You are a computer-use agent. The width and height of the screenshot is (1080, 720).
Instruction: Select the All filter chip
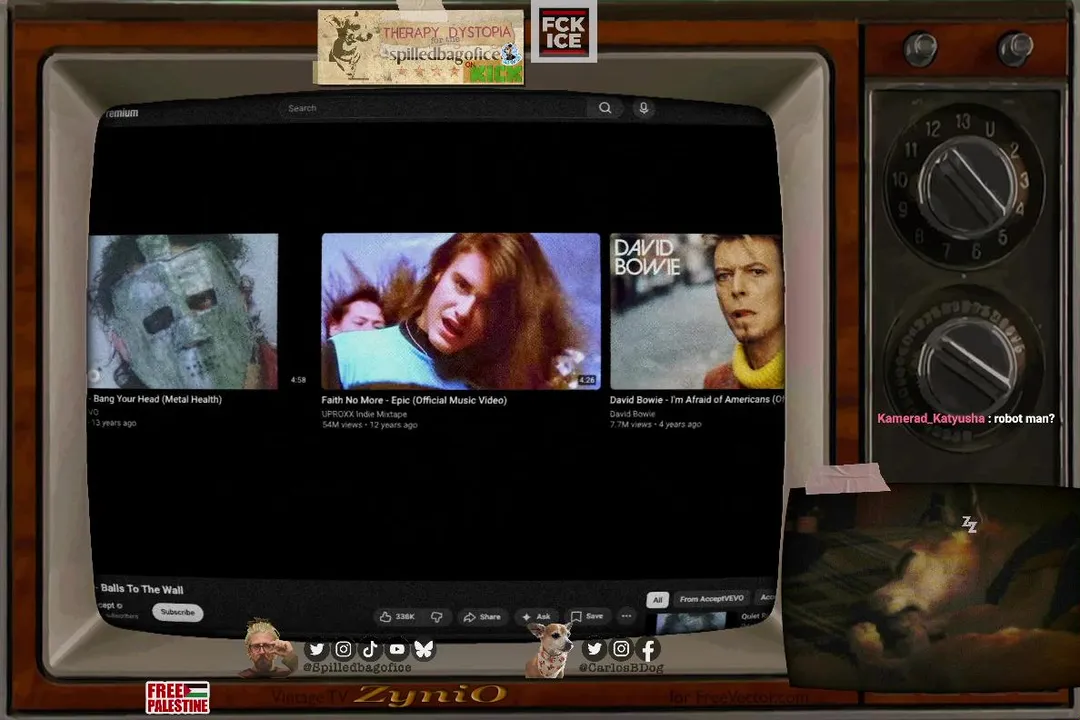click(x=658, y=599)
